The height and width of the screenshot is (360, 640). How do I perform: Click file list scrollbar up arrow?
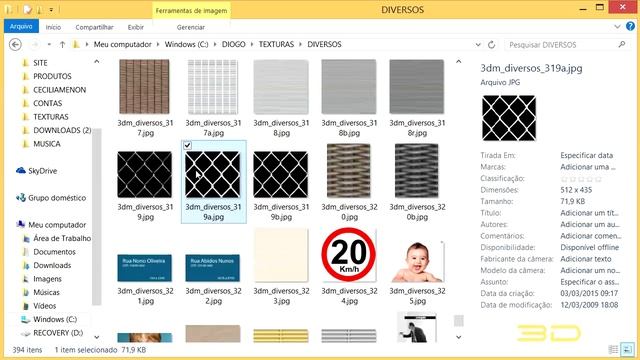tap(459, 62)
